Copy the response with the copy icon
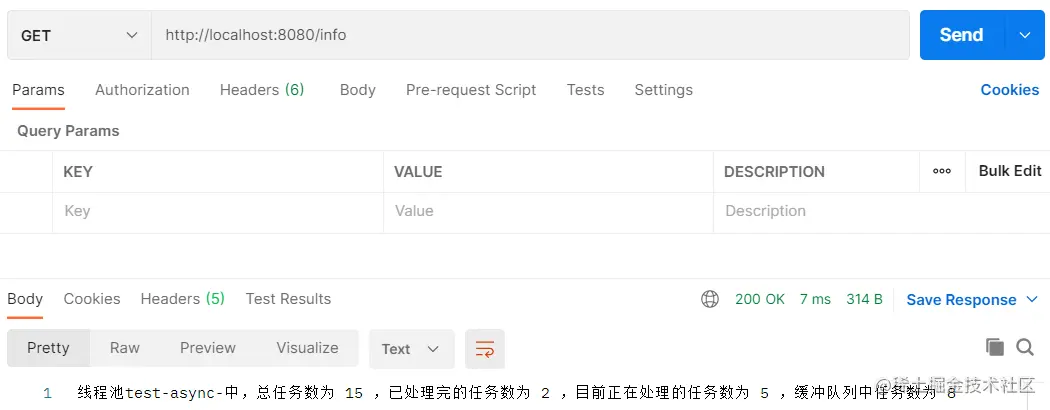The image size is (1050, 410). (x=995, y=347)
